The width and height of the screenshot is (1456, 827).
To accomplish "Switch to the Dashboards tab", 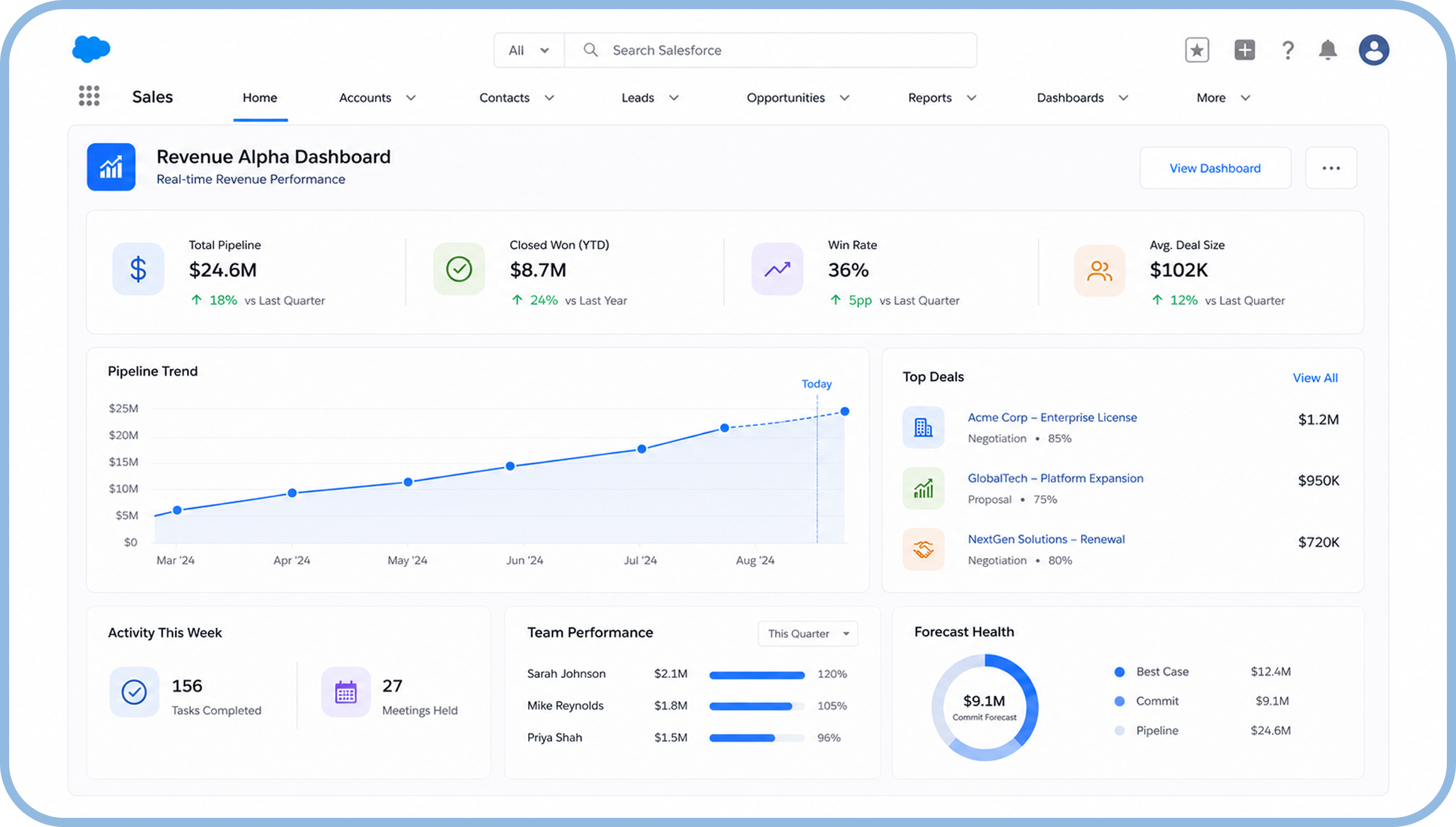I will pyautogui.click(x=1070, y=98).
